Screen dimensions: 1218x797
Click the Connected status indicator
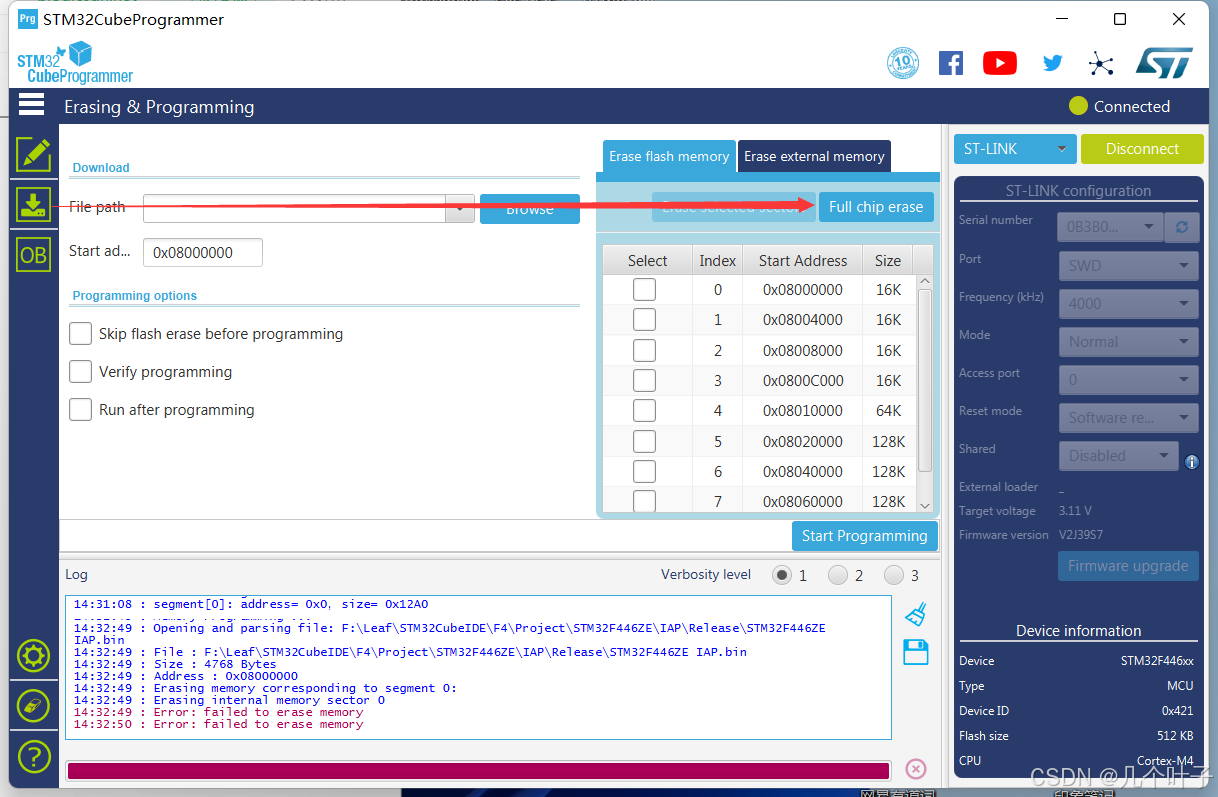(1119, 106)
